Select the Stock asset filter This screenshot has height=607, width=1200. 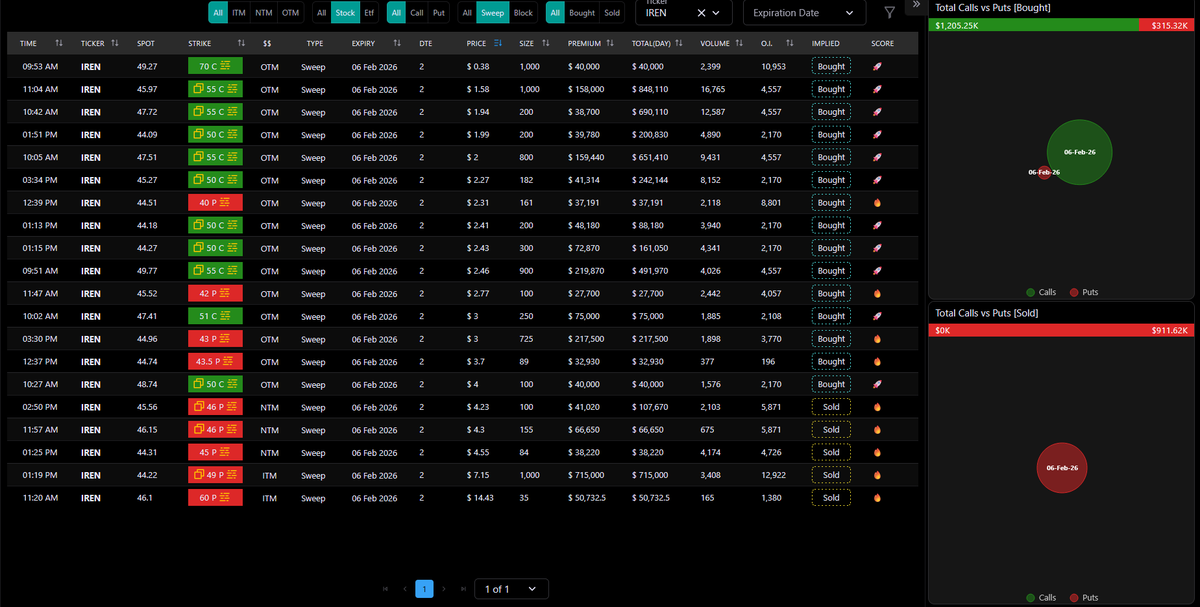[345, 13]
